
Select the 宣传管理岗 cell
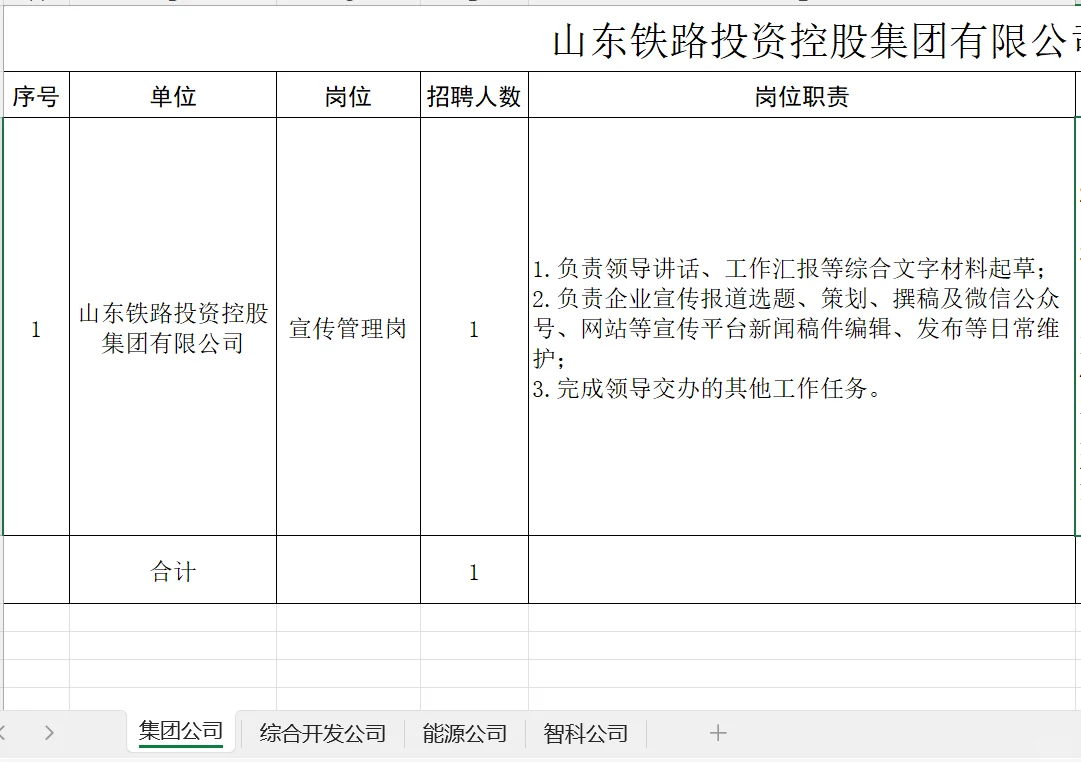tap(348, 327)
